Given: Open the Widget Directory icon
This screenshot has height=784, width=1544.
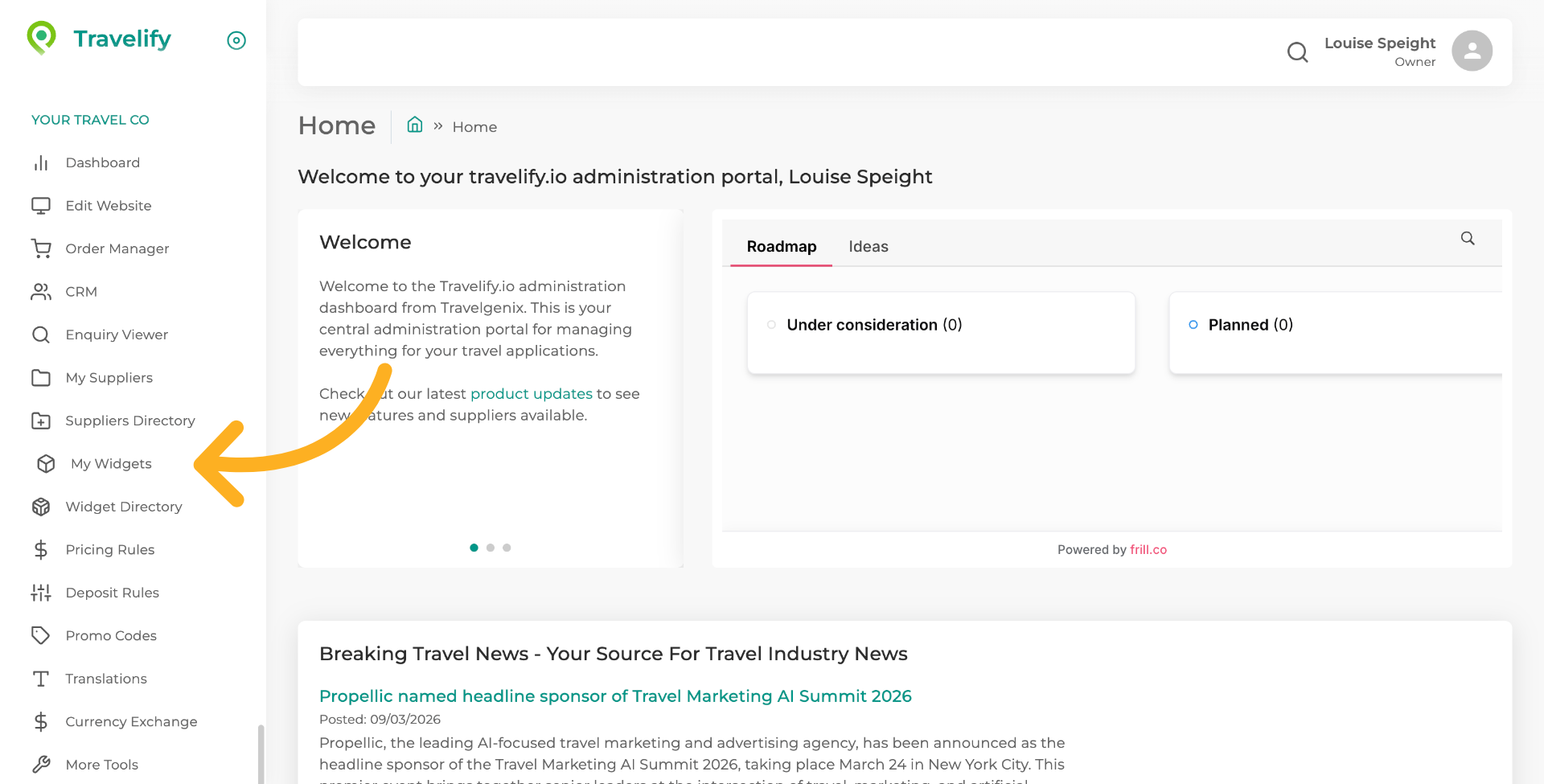Looking at the screenshot, I should tap(41, 507).
